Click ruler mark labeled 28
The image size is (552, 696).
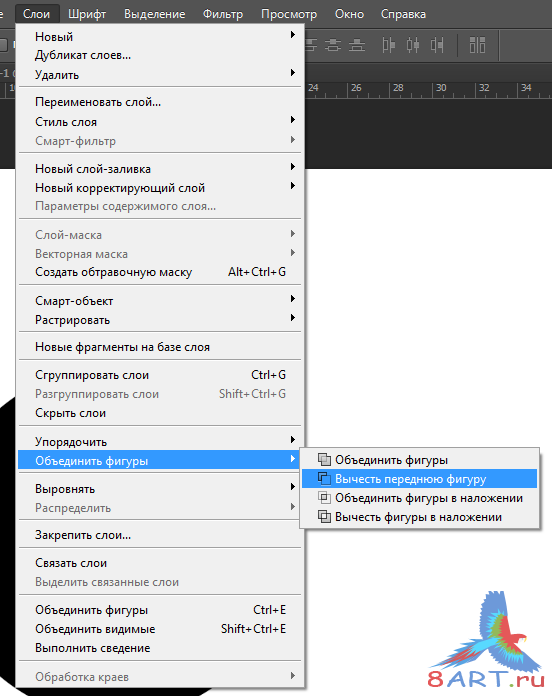[x=398, y=87]
